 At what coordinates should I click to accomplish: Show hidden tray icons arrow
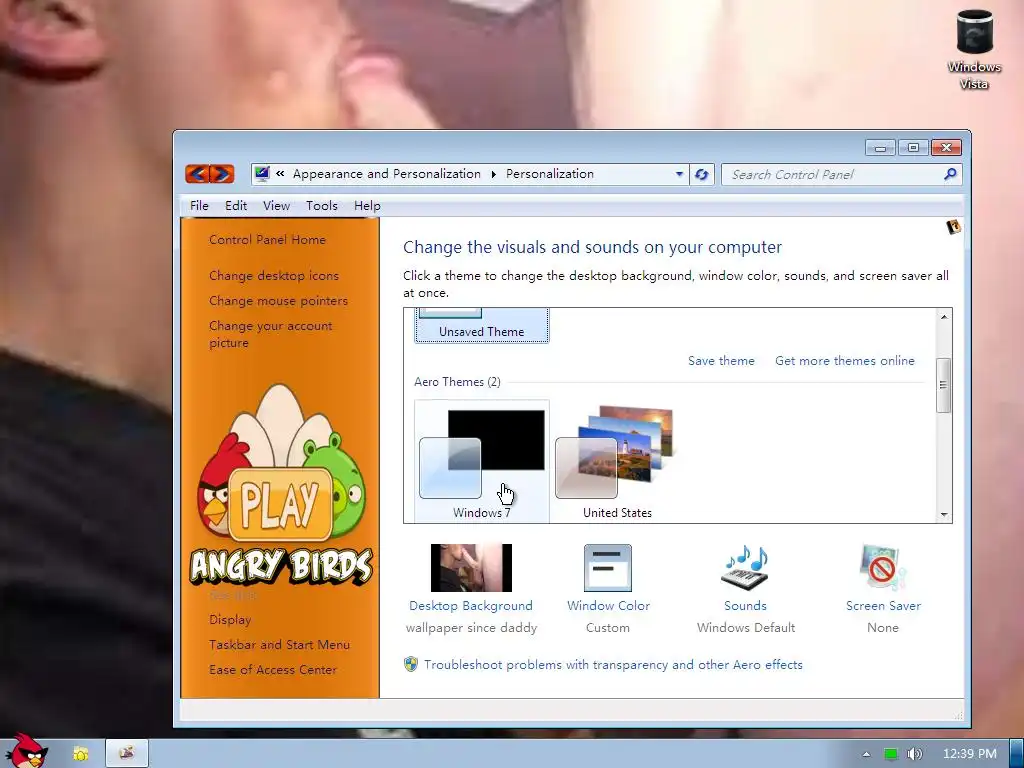866,754
